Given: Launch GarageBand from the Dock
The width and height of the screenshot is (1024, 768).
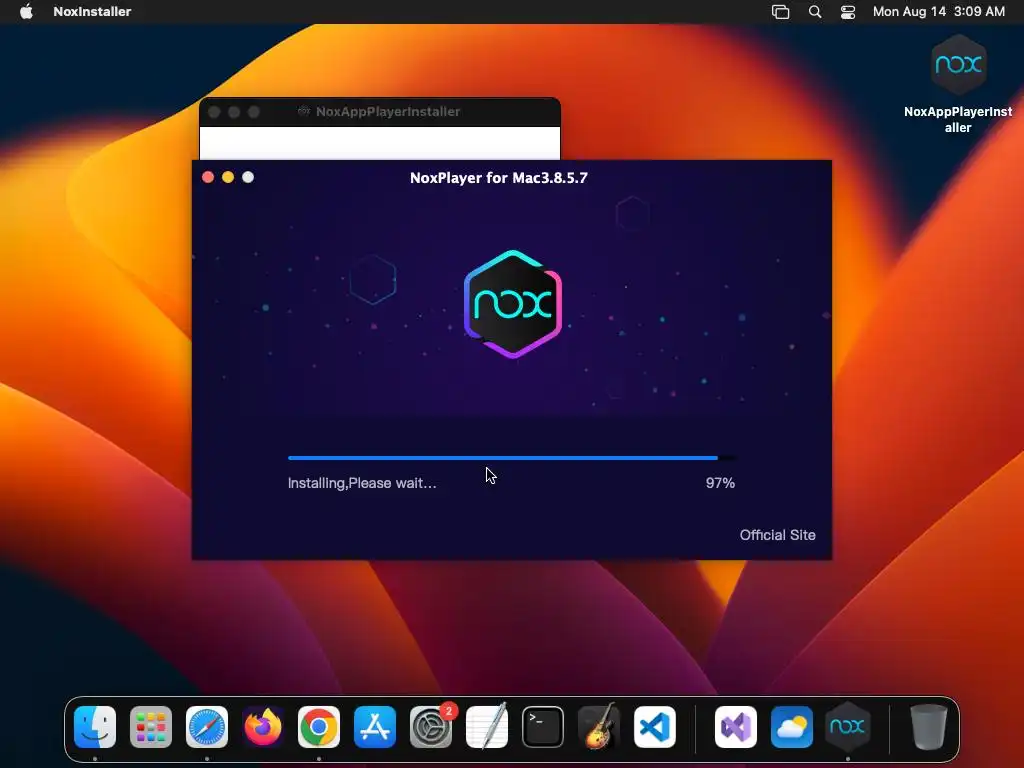Looking at the screenshot, I should coord(599,727).
